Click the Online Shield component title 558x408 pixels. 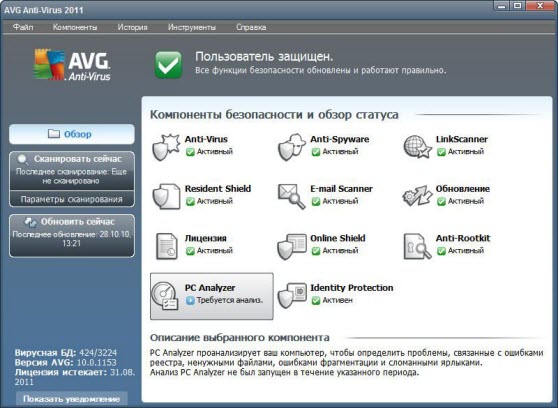click(338, 238)
